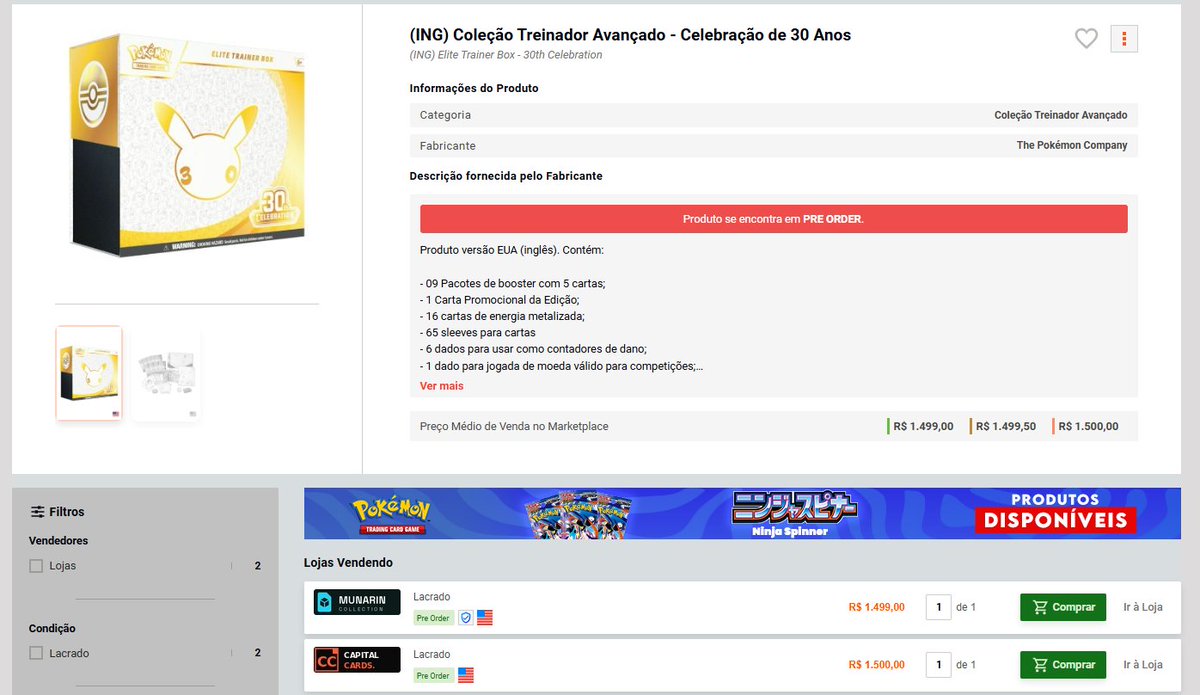Click Coleção Treinador Avançado category value
Image resolution: width=1200 pixels, height=695 pixels.
[x=1060, y=115]
